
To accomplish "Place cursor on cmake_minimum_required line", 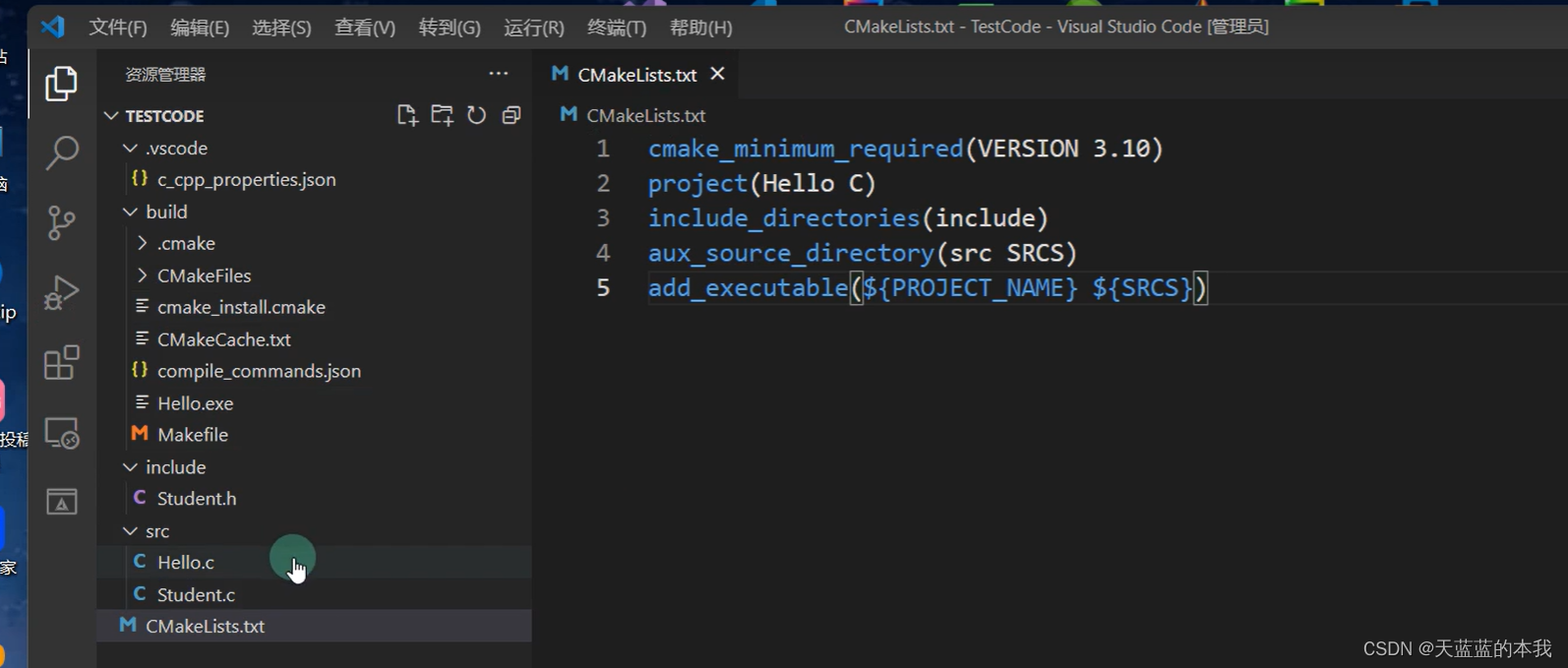I will click(x=905, y=149).
